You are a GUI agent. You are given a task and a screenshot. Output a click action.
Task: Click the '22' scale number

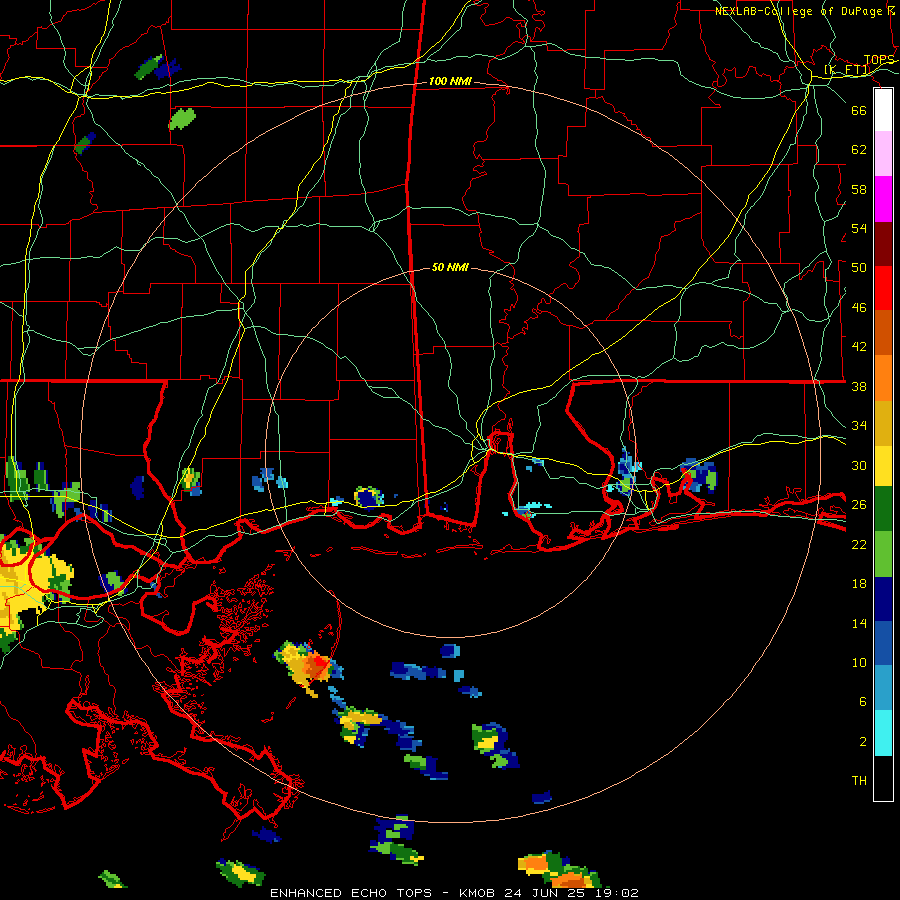(x=859, y=544)
